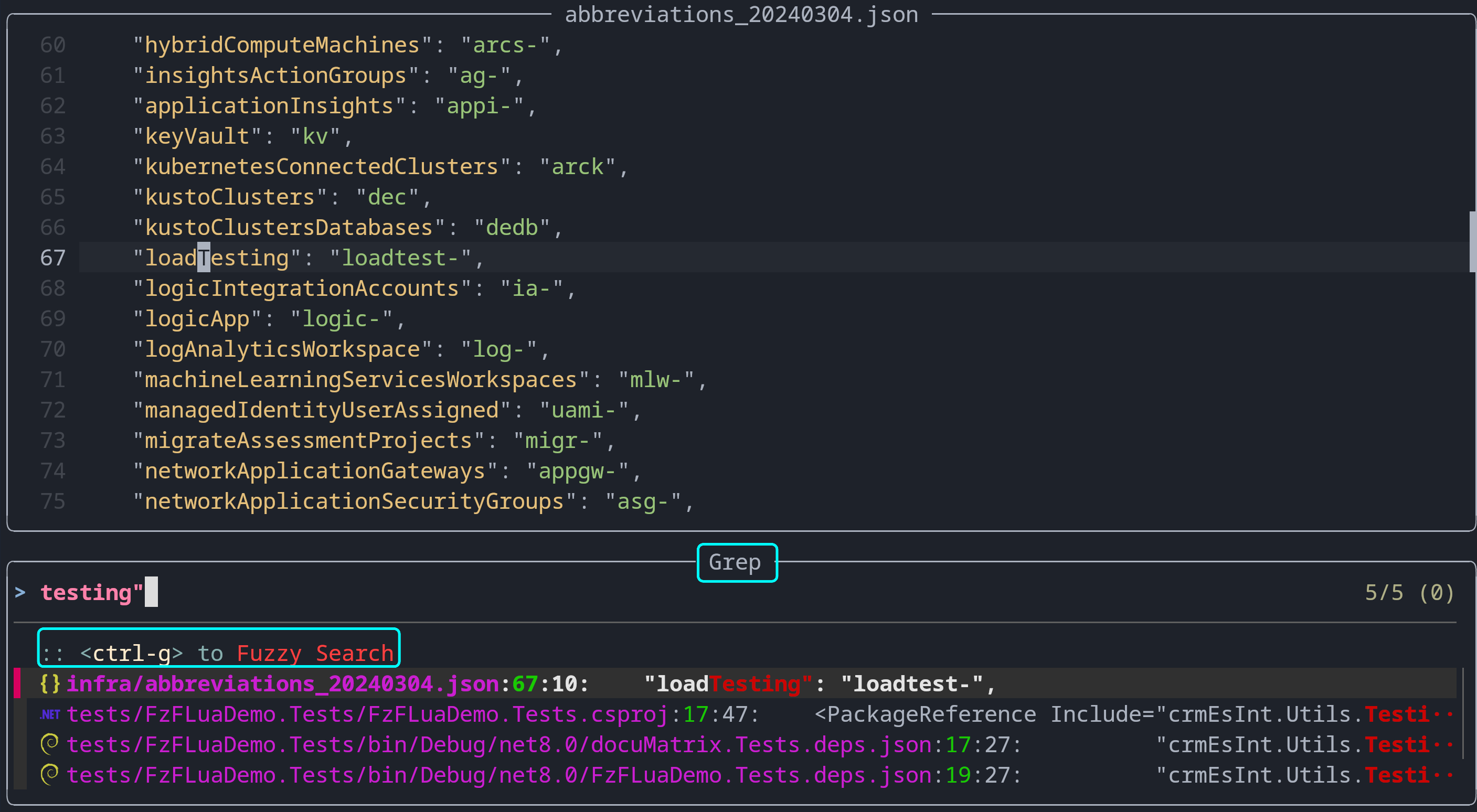The height and width of the screenshot is (812, 1477).
Task: Click the "log-" value on line 70
Action: [499, 348]
